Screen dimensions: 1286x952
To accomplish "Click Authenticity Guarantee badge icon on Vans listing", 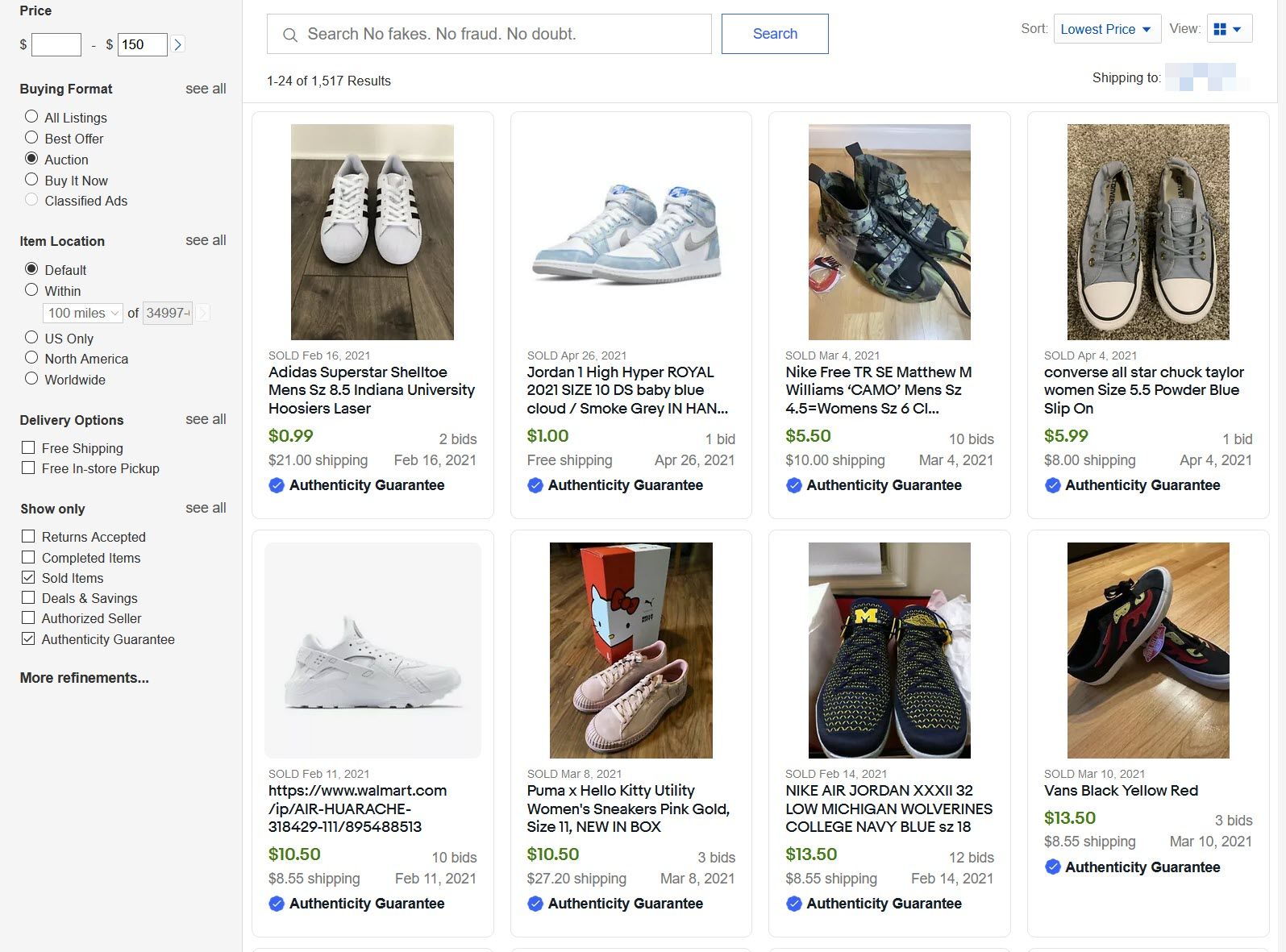I will click(1053, 867).
